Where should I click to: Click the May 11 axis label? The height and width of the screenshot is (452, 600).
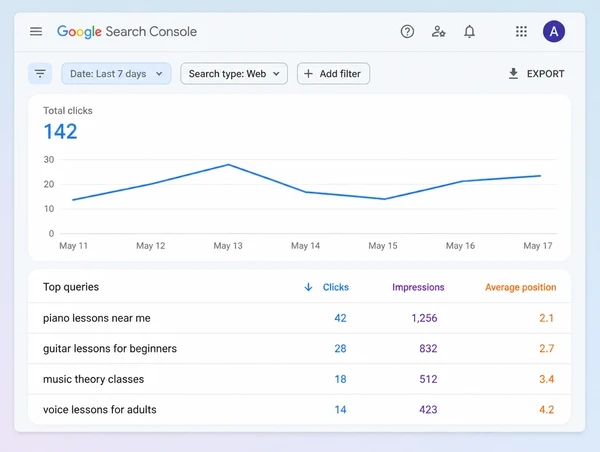(73, 246)
